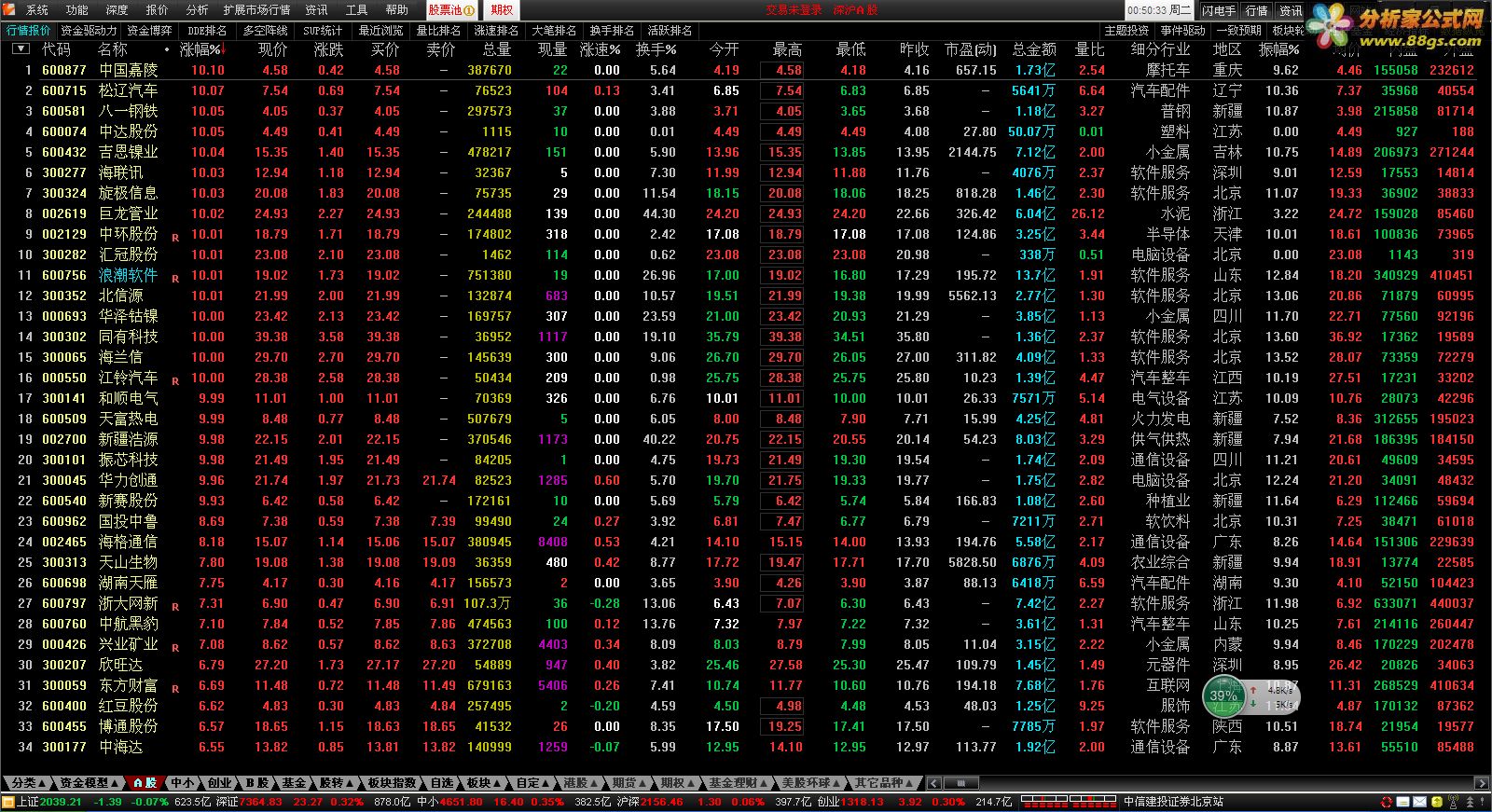1492x812 pixels.
Task: Open the 功能 menu
Action: pos(77,10)
